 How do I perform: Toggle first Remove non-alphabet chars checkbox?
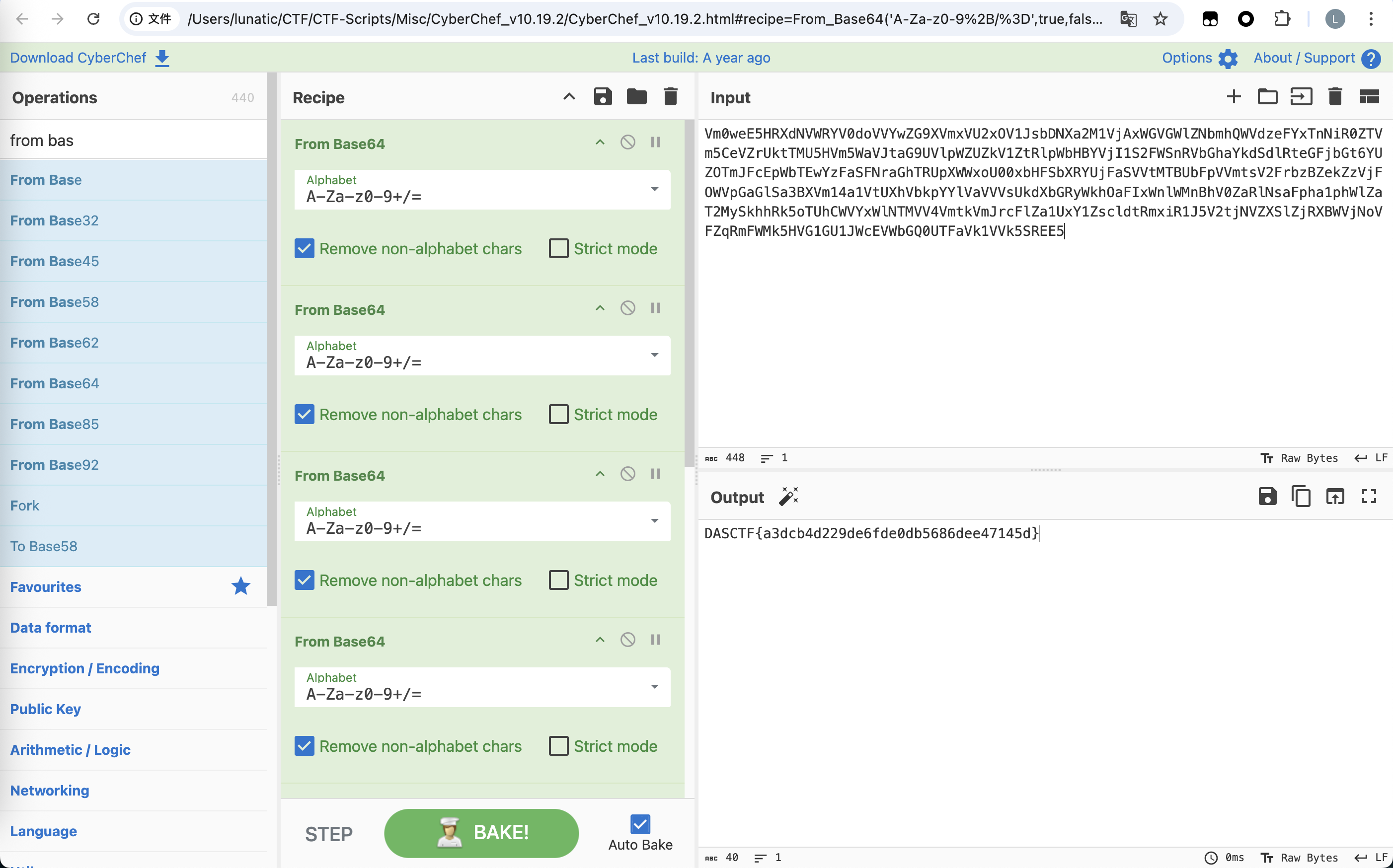click(305, 249)
